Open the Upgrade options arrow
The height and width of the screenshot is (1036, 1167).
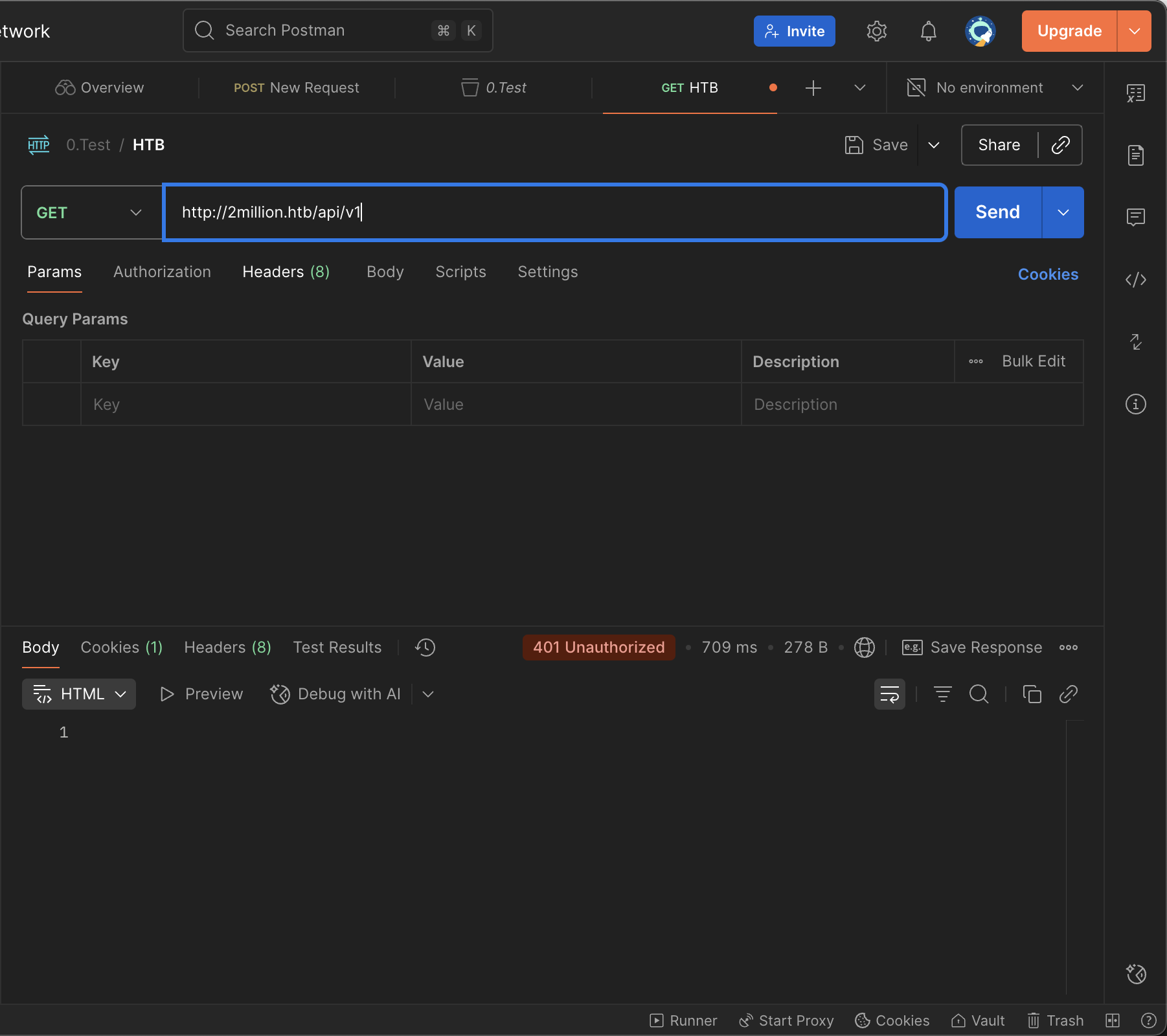(x=1135, y=31)
